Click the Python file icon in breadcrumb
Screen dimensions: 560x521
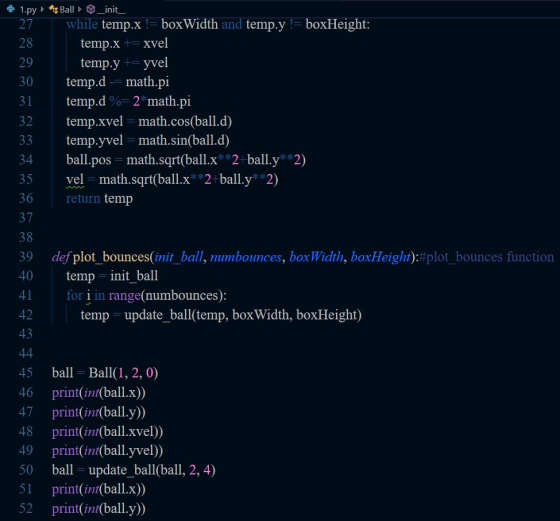[x=11, y=9]
